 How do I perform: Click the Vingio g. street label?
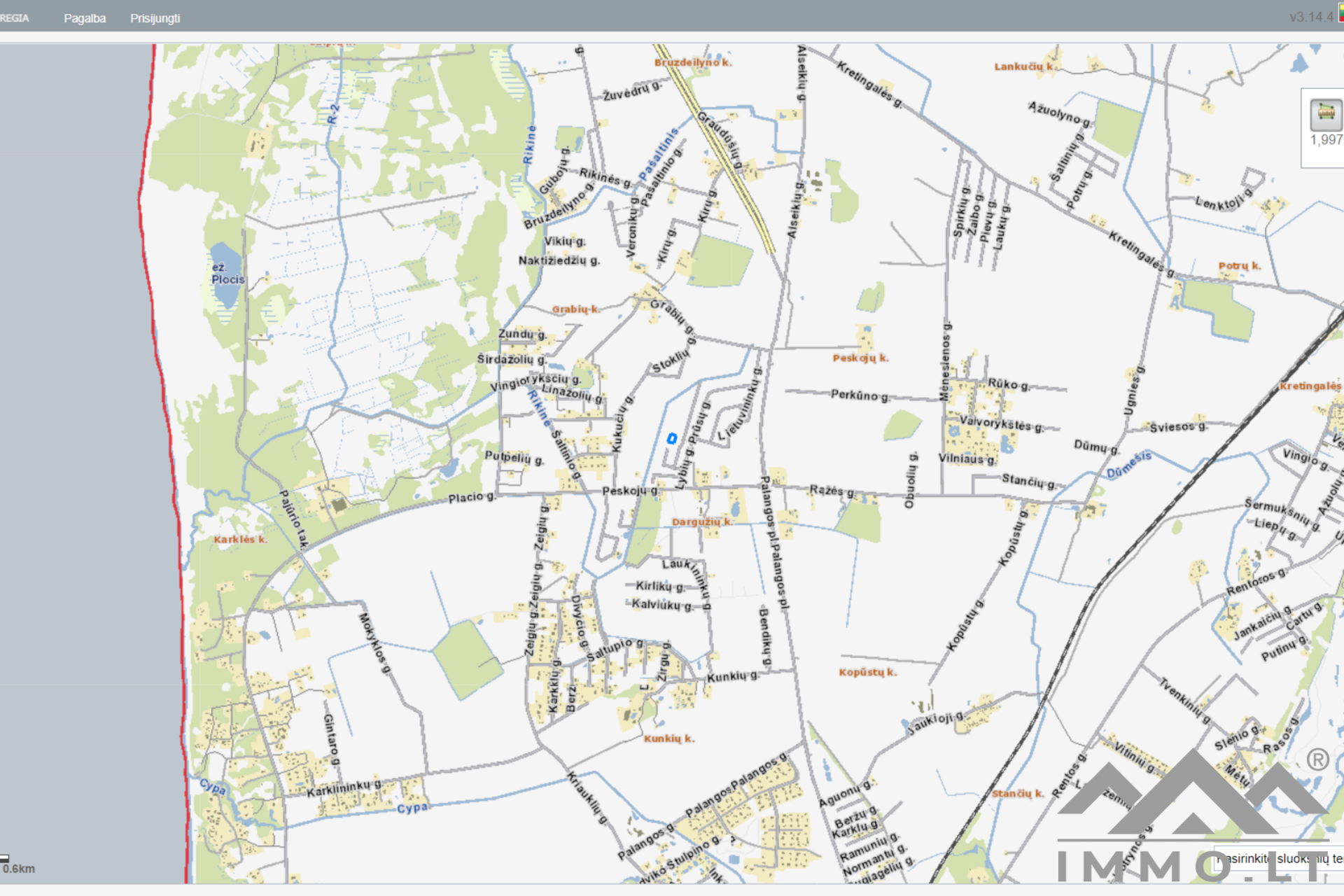pos(1305,459)
